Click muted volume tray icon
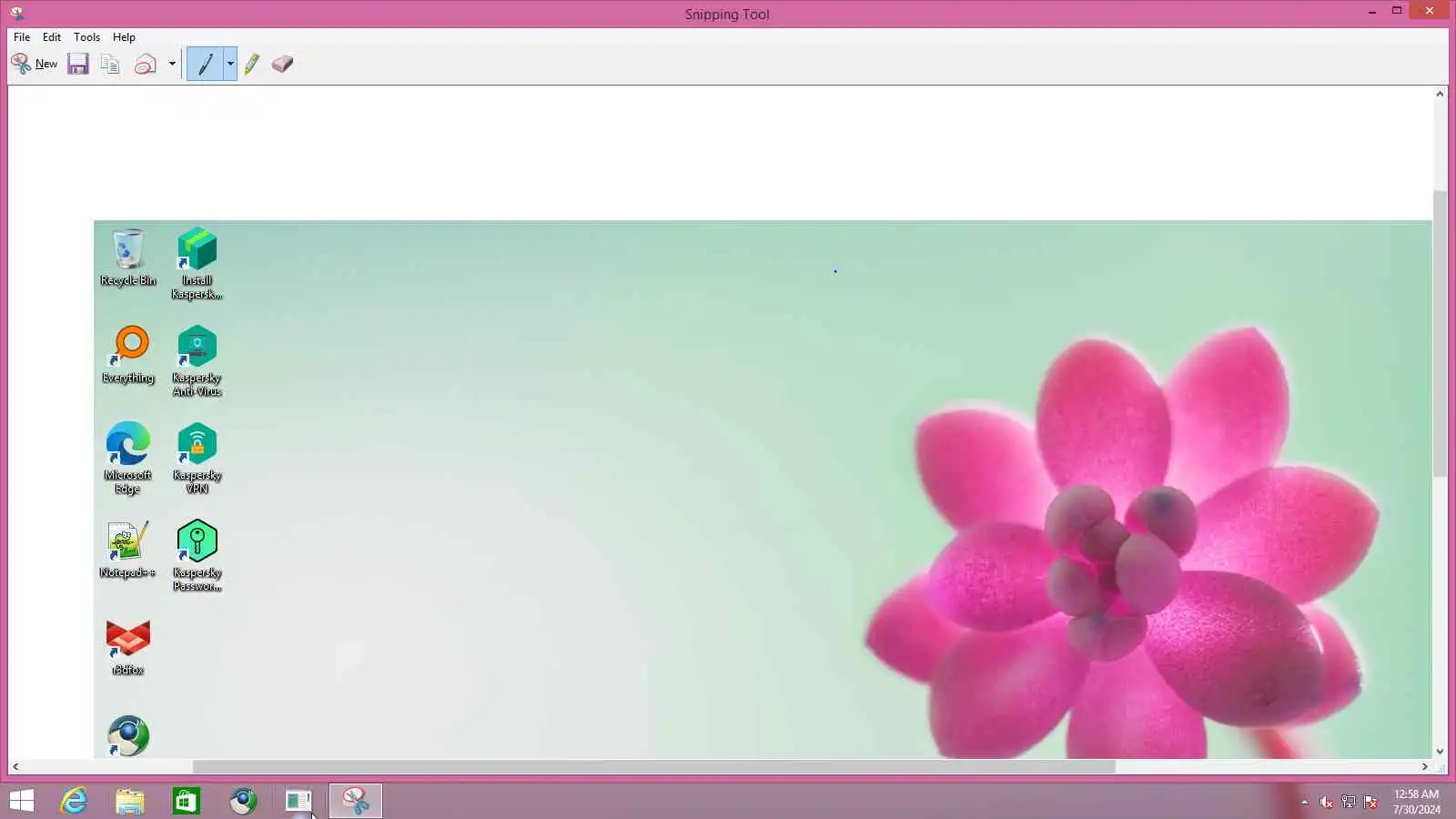1456x819 pixels. pos(1326,802)
